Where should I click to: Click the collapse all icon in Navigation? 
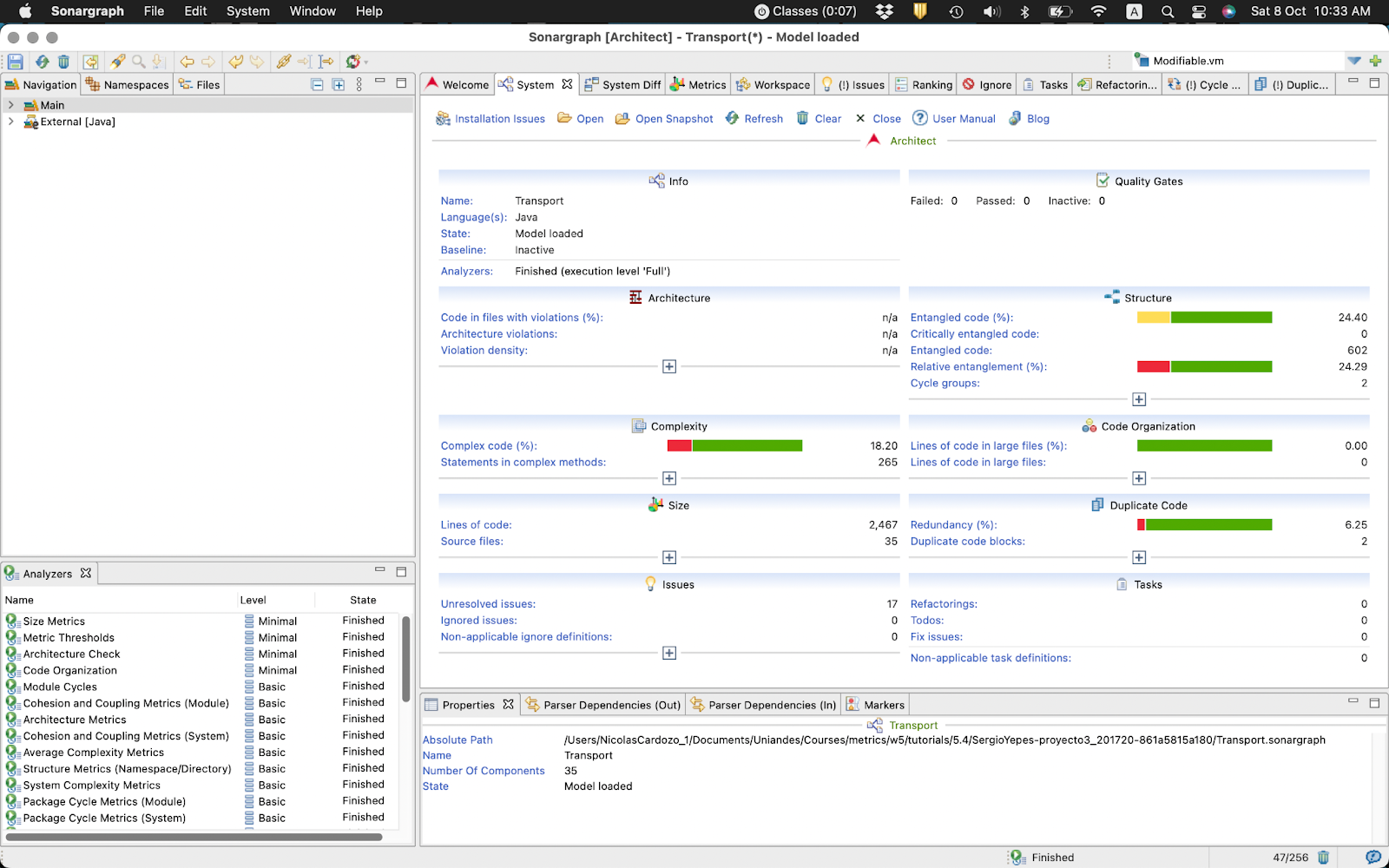point(317,84)
